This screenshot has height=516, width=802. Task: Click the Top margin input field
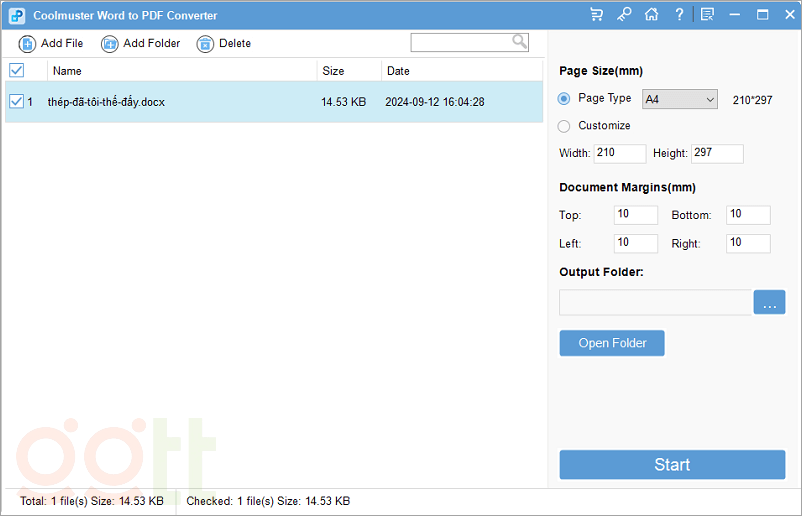tap(636, 215)
